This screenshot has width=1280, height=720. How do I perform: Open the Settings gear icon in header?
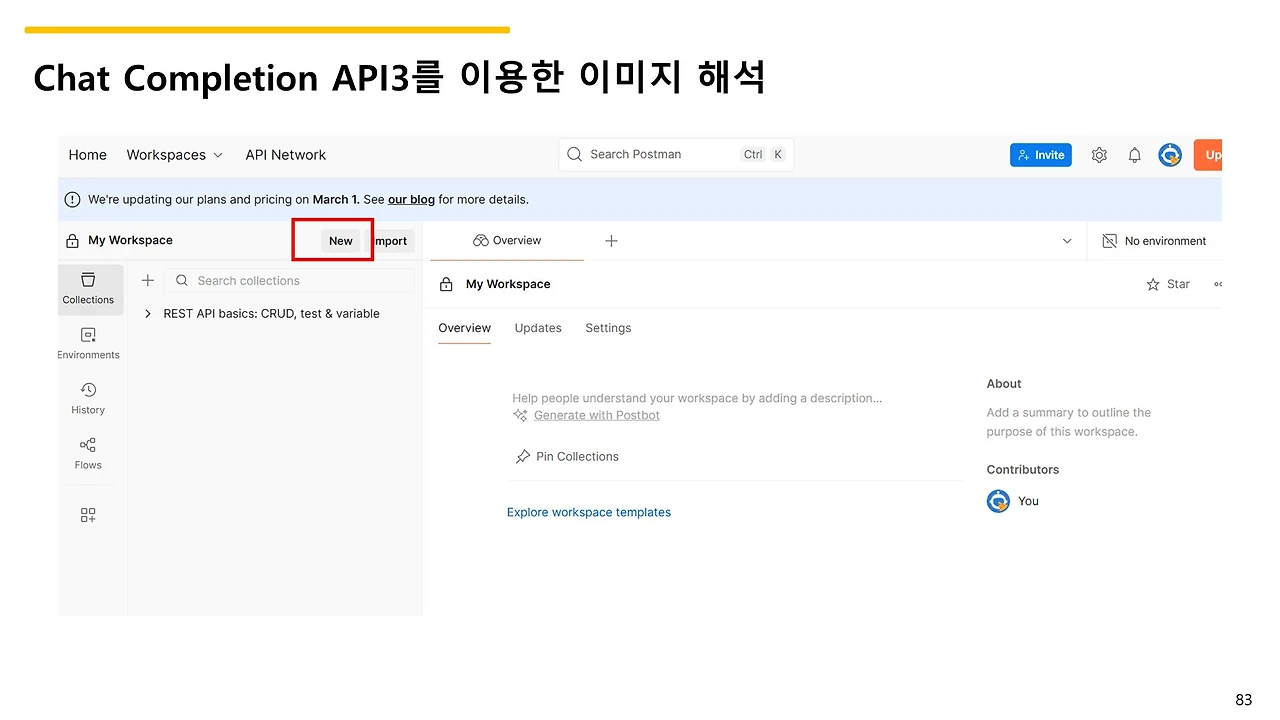(1099, 155)
